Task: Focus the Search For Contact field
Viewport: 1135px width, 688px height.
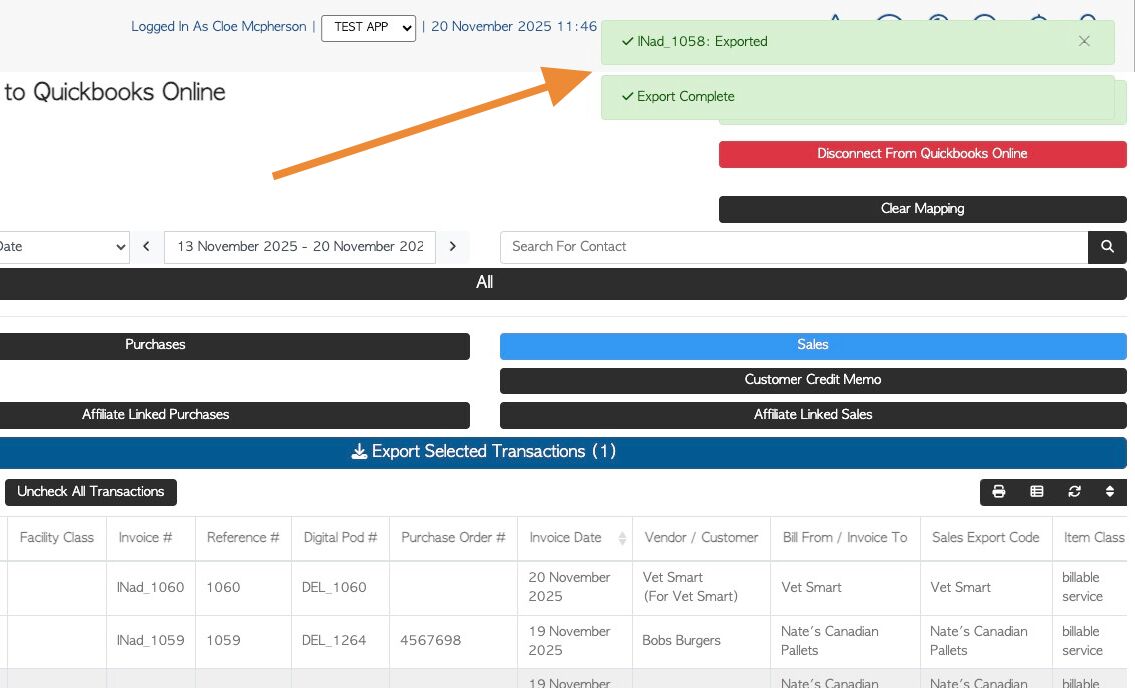Action: coord(793,247)
